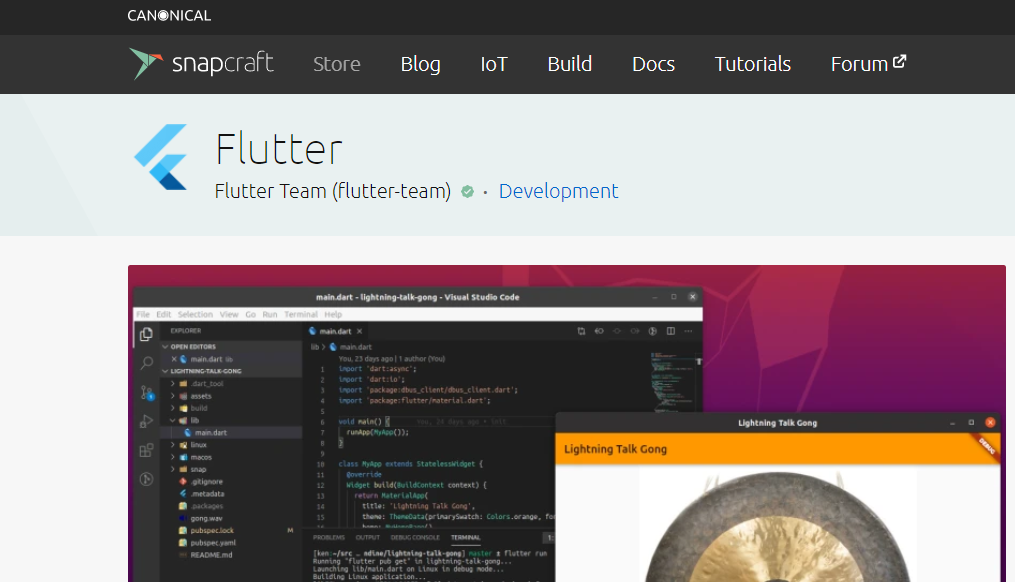This screenshot has height=582, width=1015.
Task: Click the external-link icon beside Forum
Action: pyautogui.click(x=899, y=62)
